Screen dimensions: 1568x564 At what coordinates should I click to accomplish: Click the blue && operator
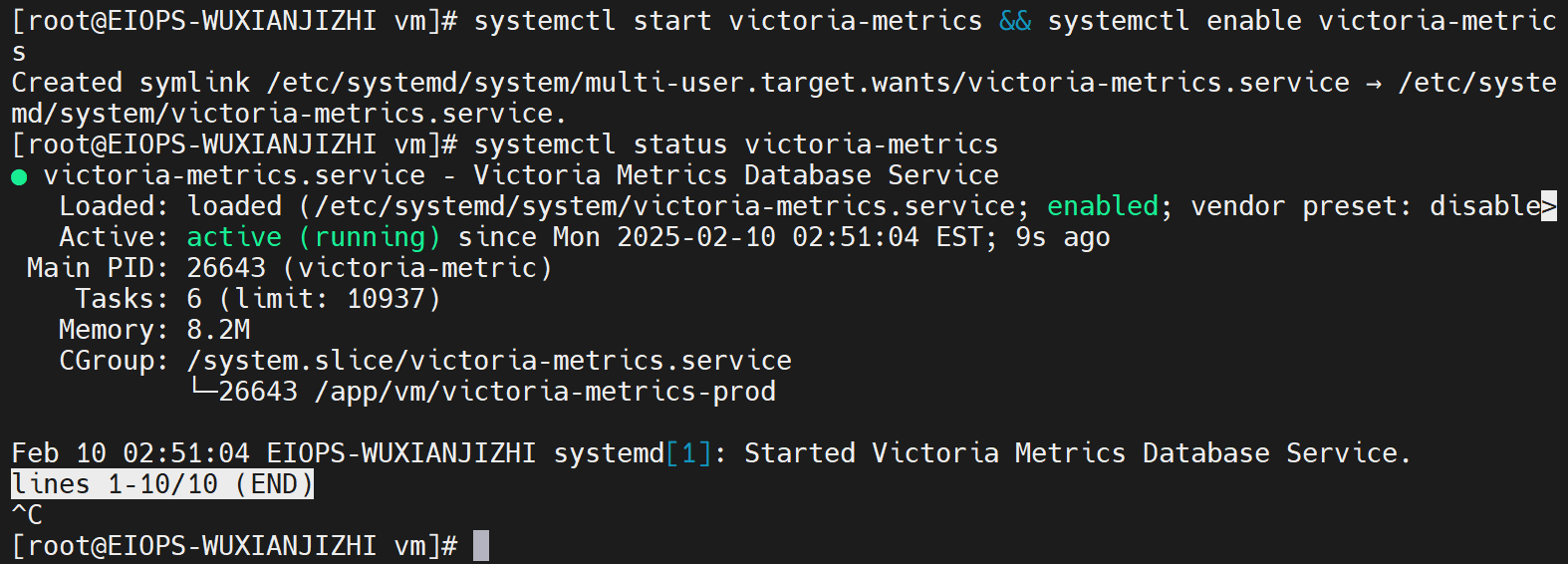point(1014,21)
